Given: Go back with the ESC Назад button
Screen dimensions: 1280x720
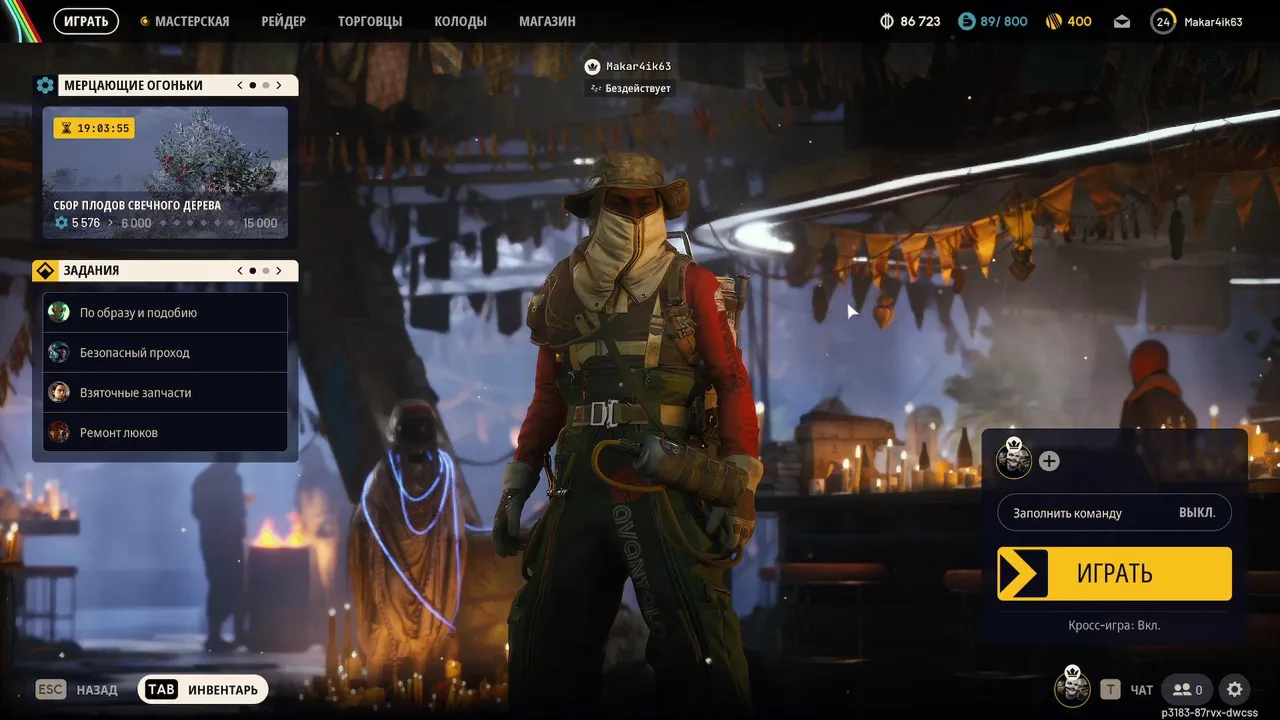Looking at the screenshot, I should coord(77,689).
